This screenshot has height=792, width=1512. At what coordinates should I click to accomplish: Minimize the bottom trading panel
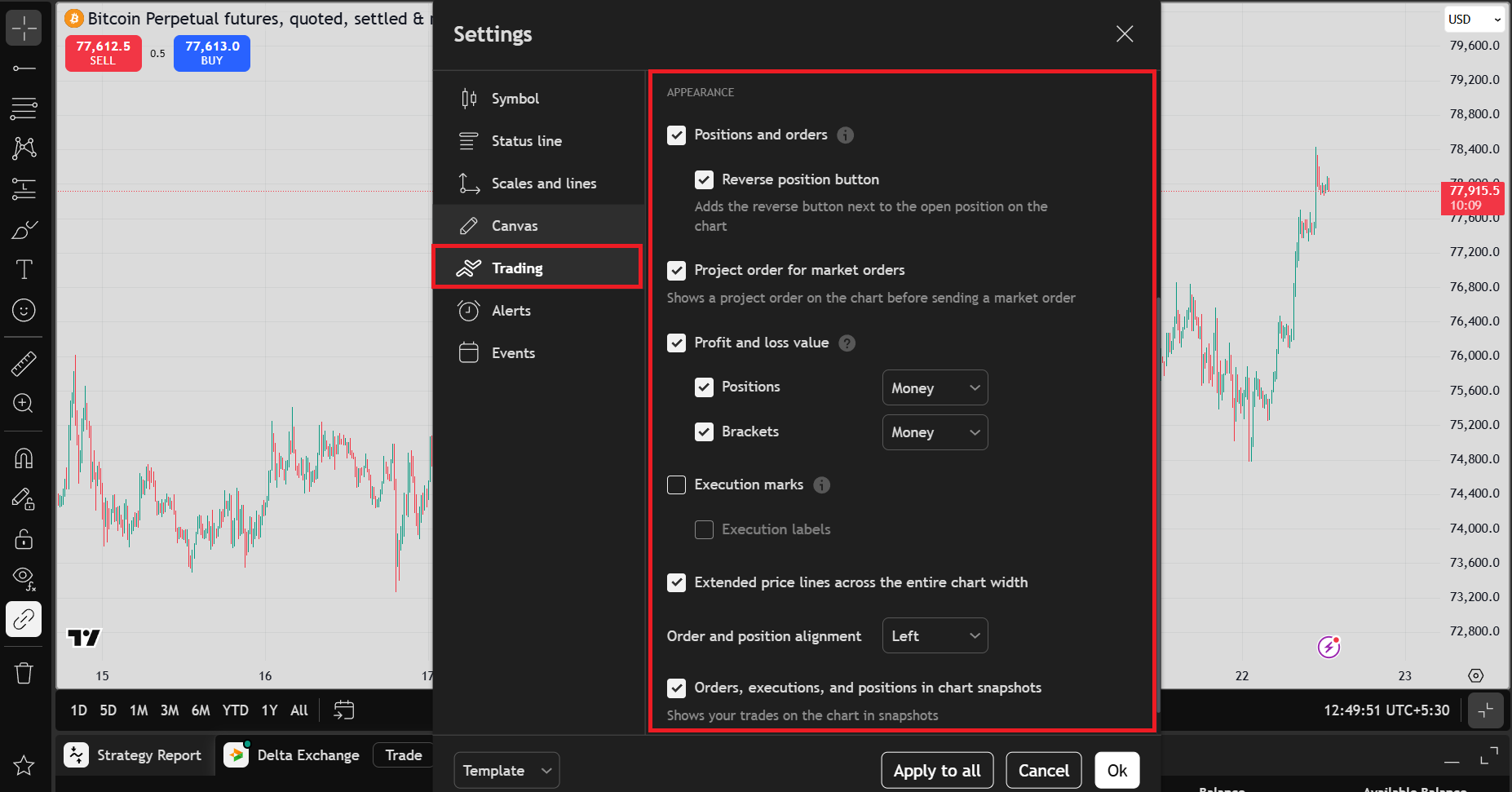point(1452,760)
